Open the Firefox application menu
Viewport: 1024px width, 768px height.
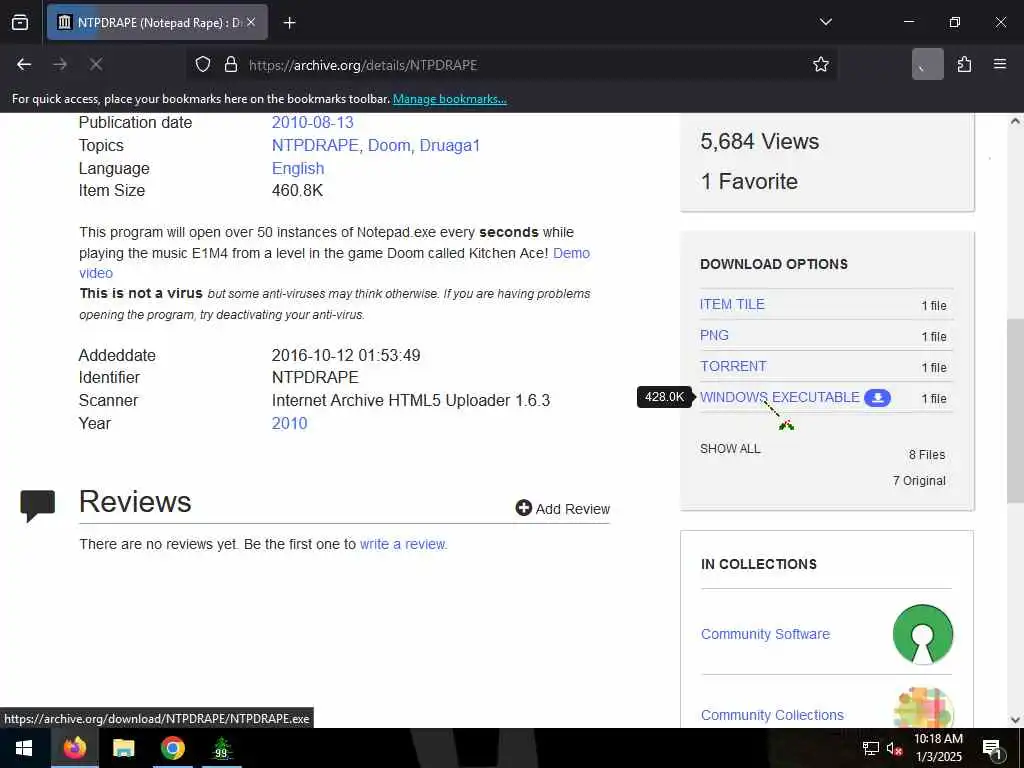tap(1000, 65)
